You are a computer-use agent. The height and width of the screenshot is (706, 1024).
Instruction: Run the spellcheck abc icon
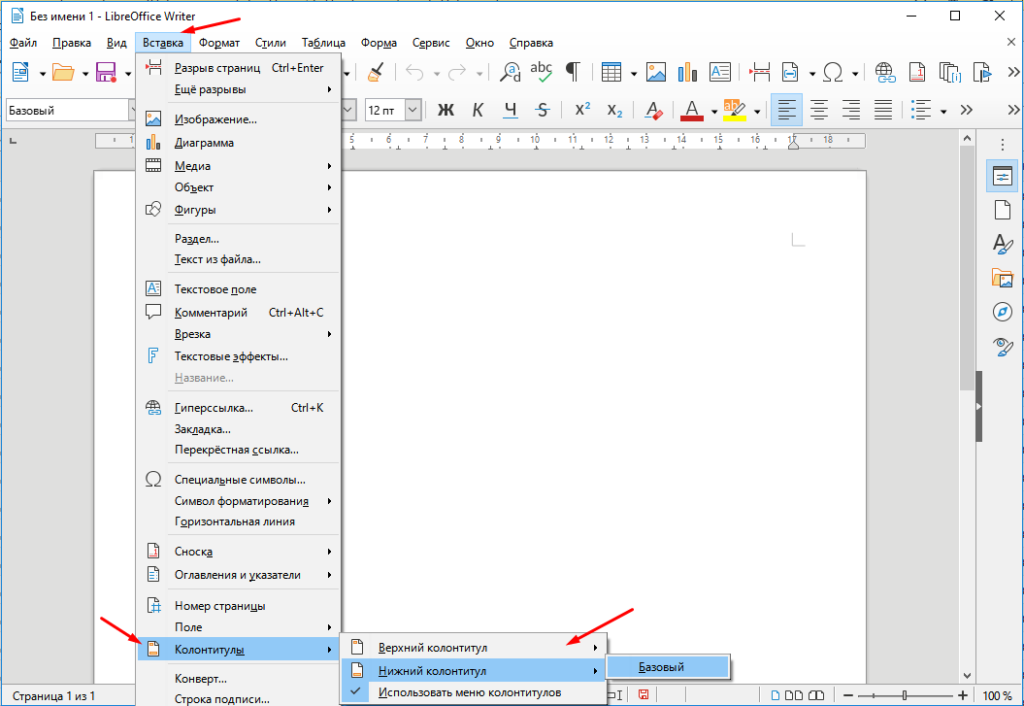(541, 72)
